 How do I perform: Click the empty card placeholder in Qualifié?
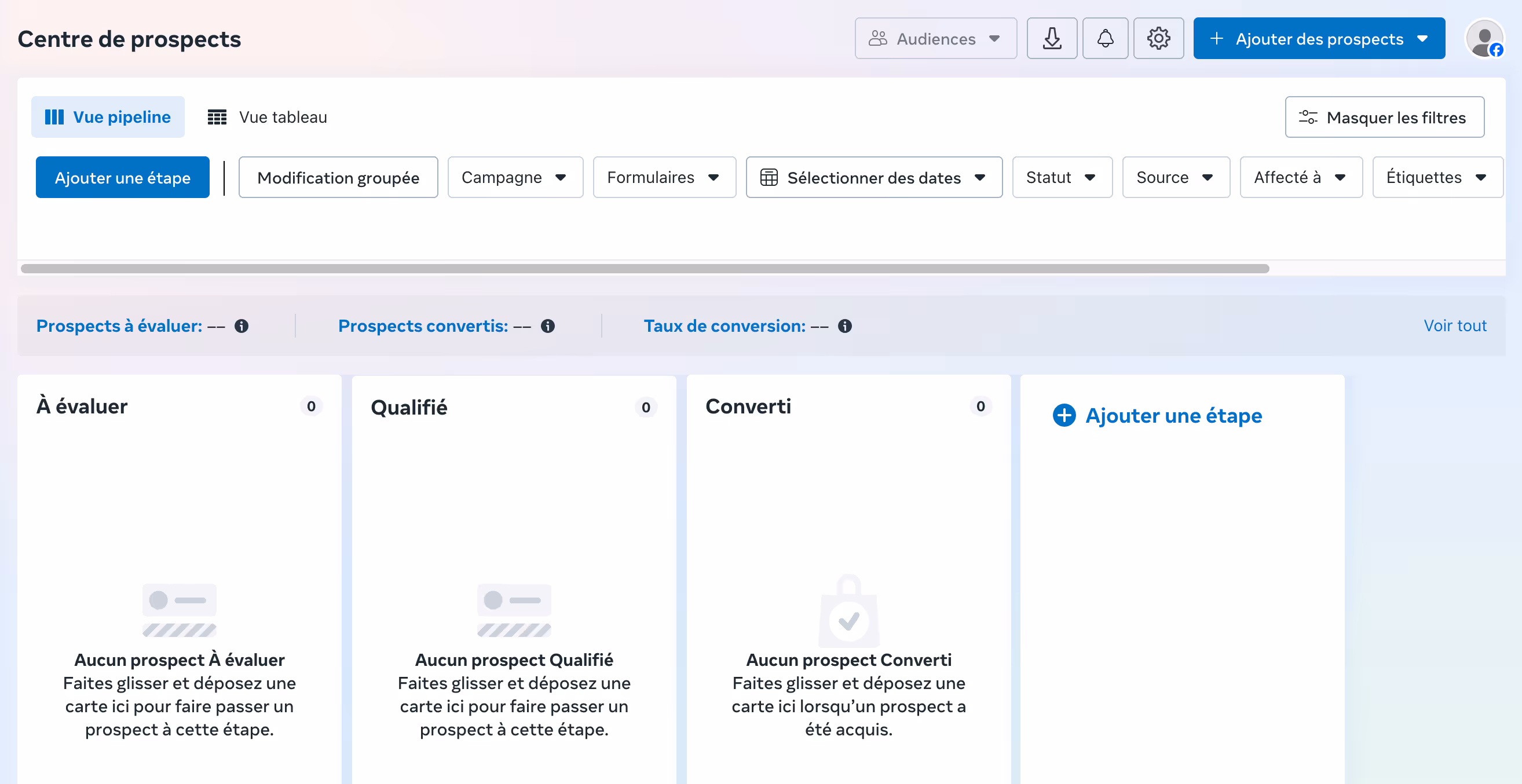coord(514,610)
